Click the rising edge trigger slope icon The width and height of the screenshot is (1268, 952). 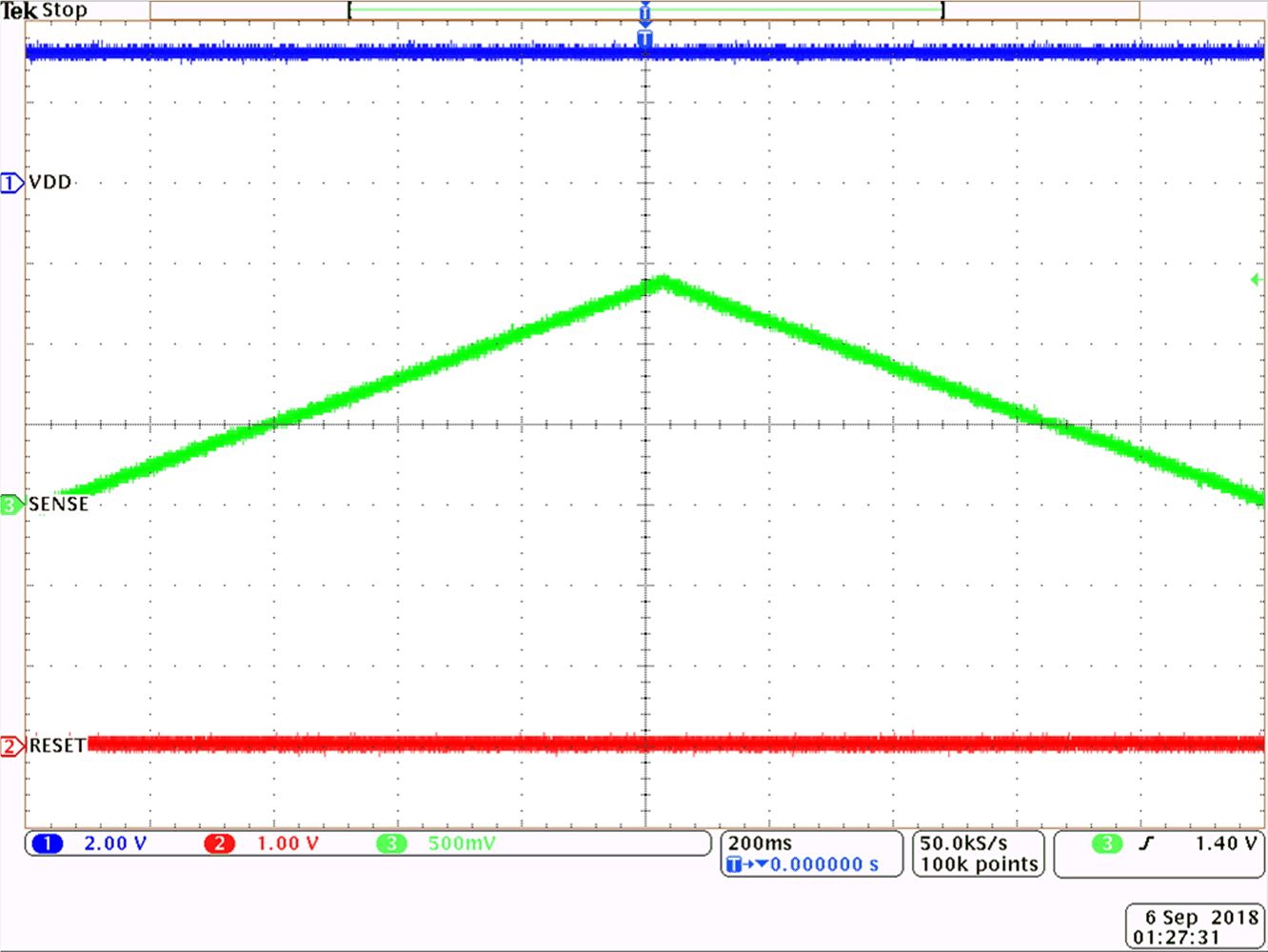(1146, 843)
